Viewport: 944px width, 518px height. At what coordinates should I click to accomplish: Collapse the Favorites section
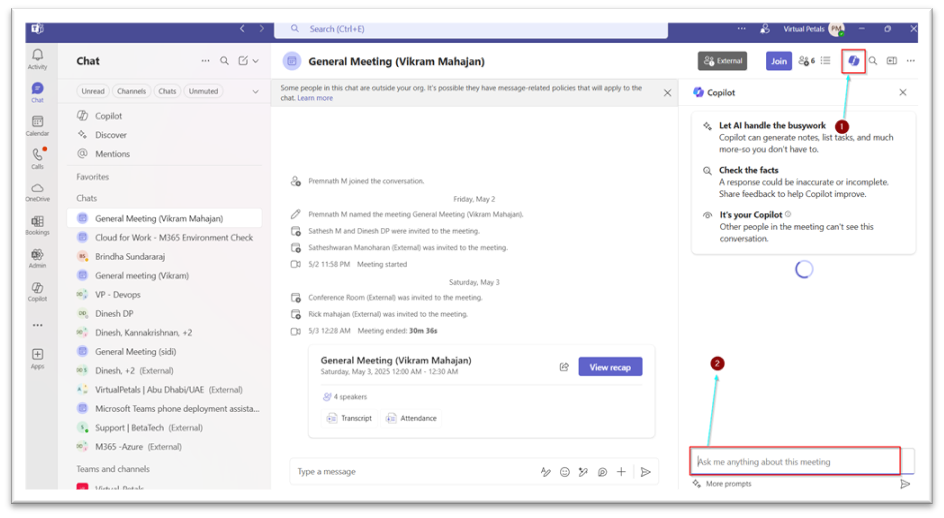tap(93, 177)
